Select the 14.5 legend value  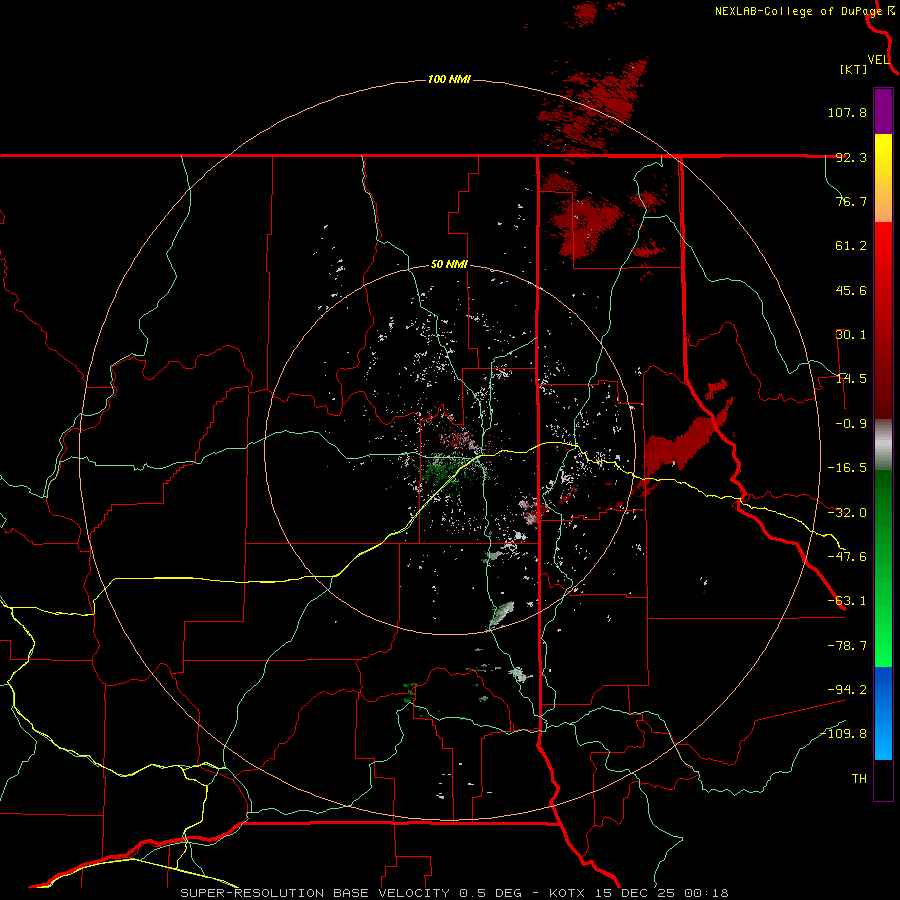[x=851, y=379]
